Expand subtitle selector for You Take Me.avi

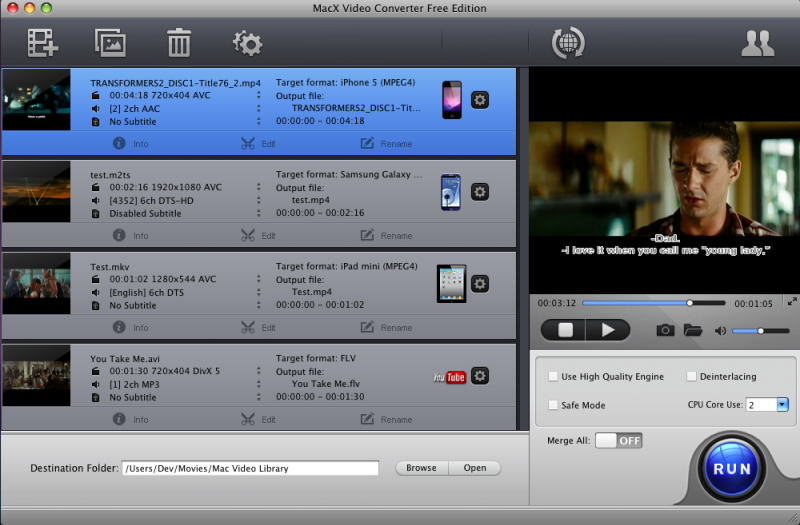[x=258, y=397]
